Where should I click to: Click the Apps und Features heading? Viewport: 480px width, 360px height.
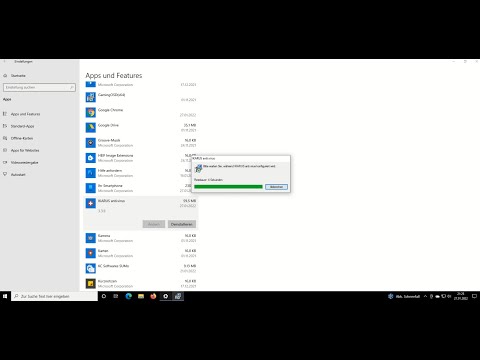114,76
